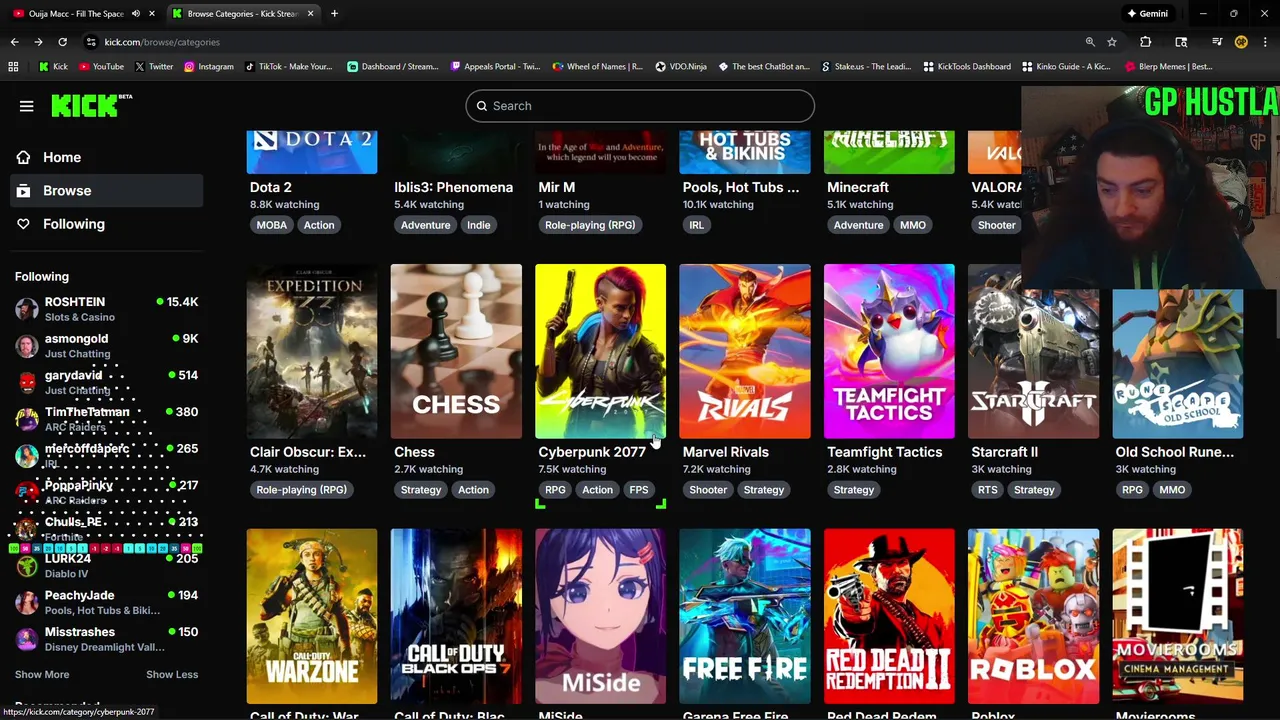The width and height of the screenshot is (1280, 720).
Task: Open browser extensions puzzle icon
Action: pyautogui.click(x=1146, y=42)
